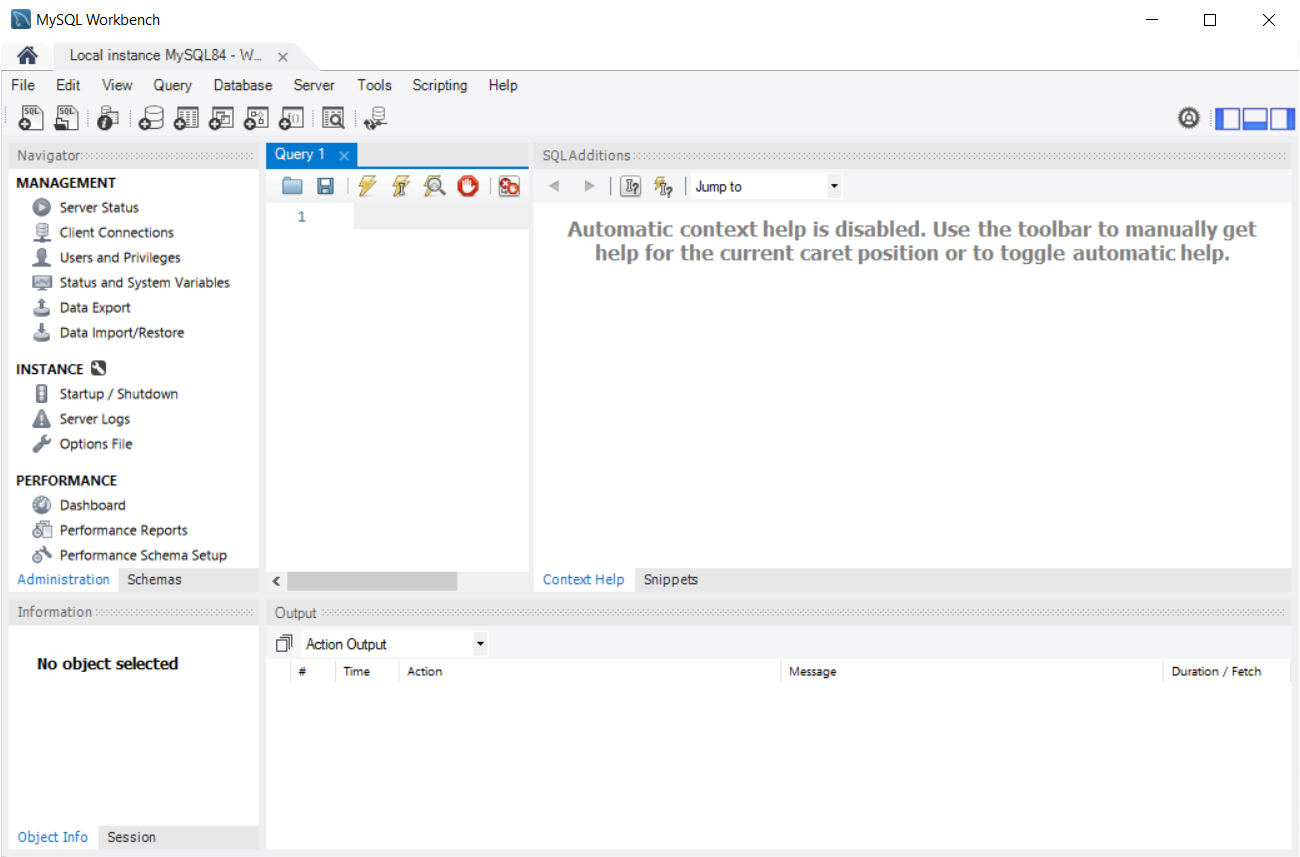Switch to the Schemas tab
The image size is (1300, 857).
[x=155, y=579]
